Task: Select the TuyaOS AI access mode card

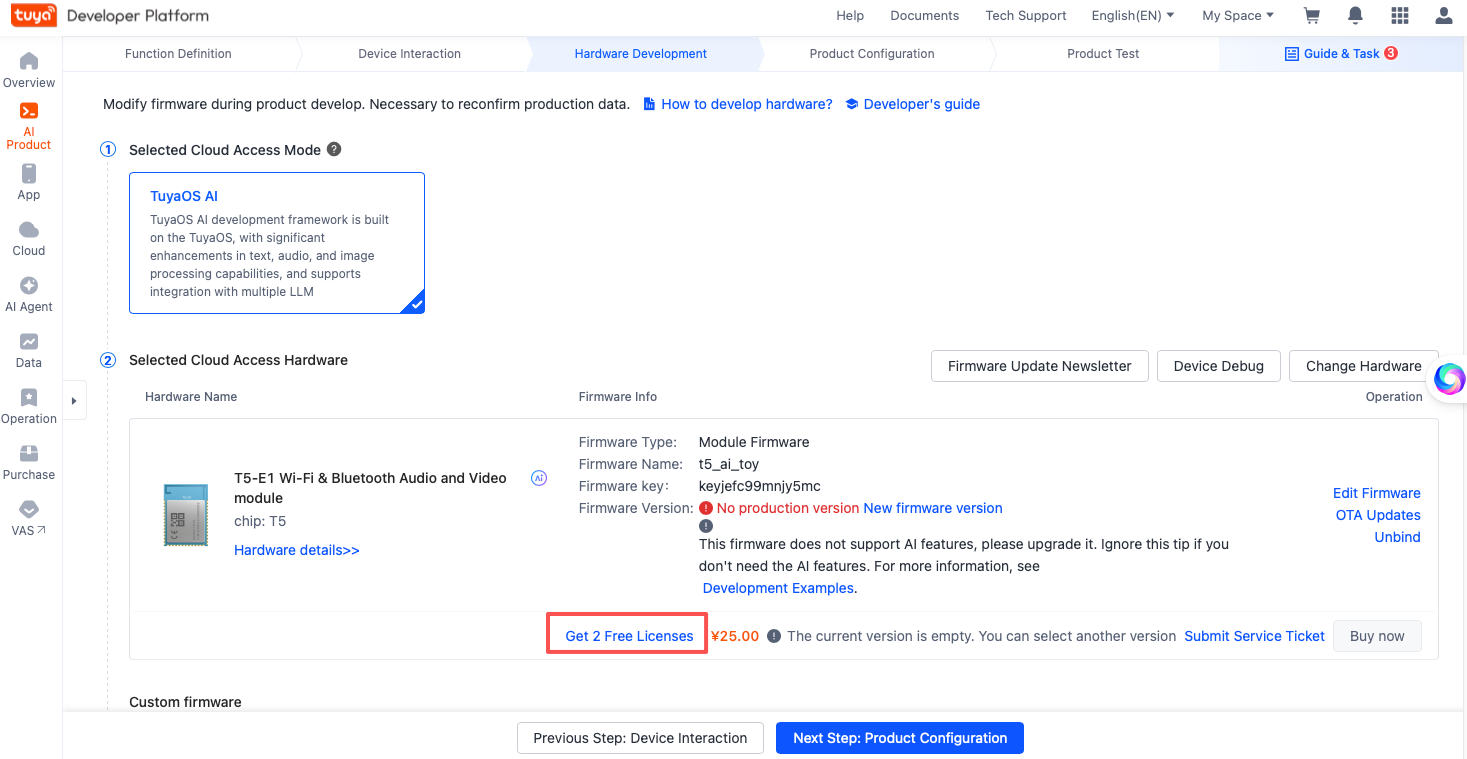Action: [x=276, y=242]
